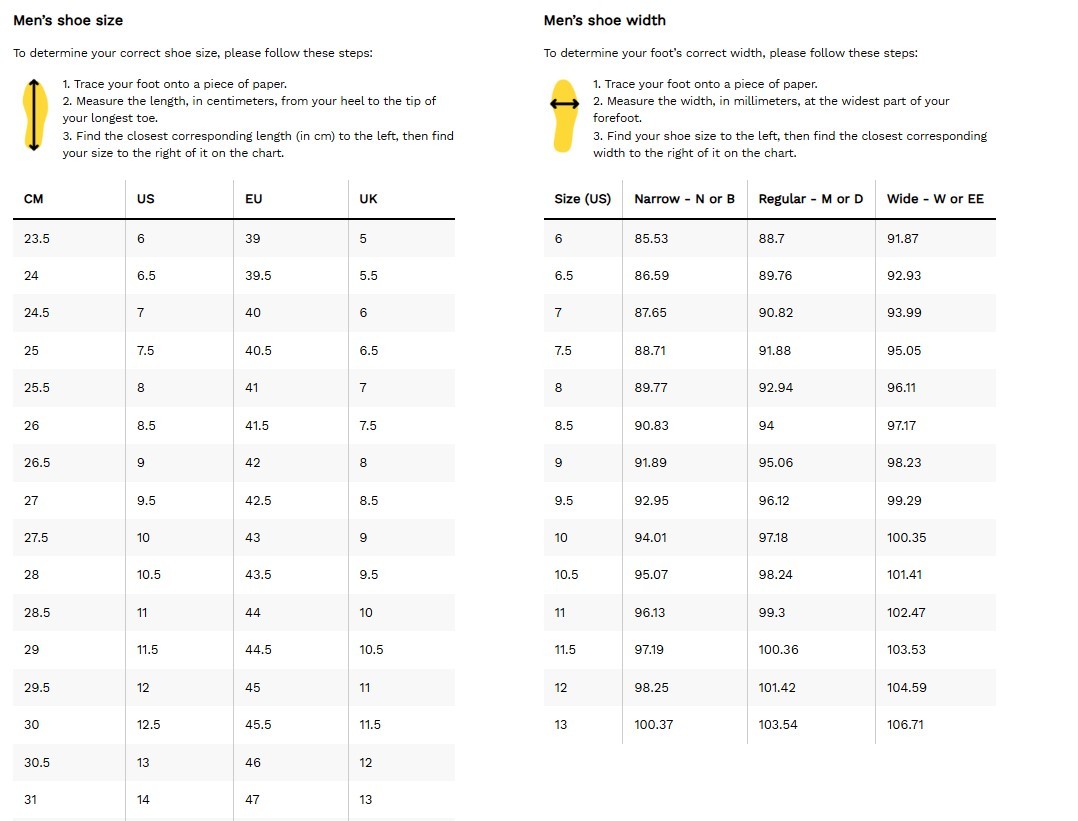Click the narrow width value 85.53
Image resolution: width=1078 pixels, height=821 pixels.
[651, 239]
